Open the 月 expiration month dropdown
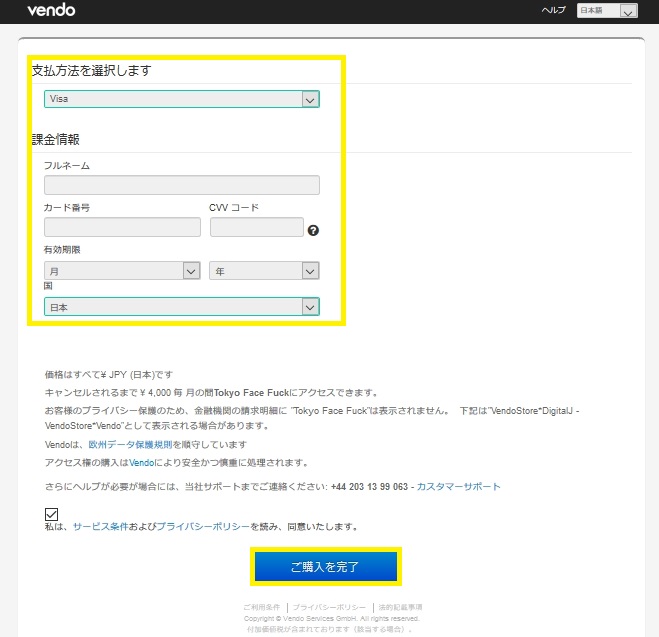Image resolution: width=659 pixels, height=637 pixels. click(x=122, y=271)
